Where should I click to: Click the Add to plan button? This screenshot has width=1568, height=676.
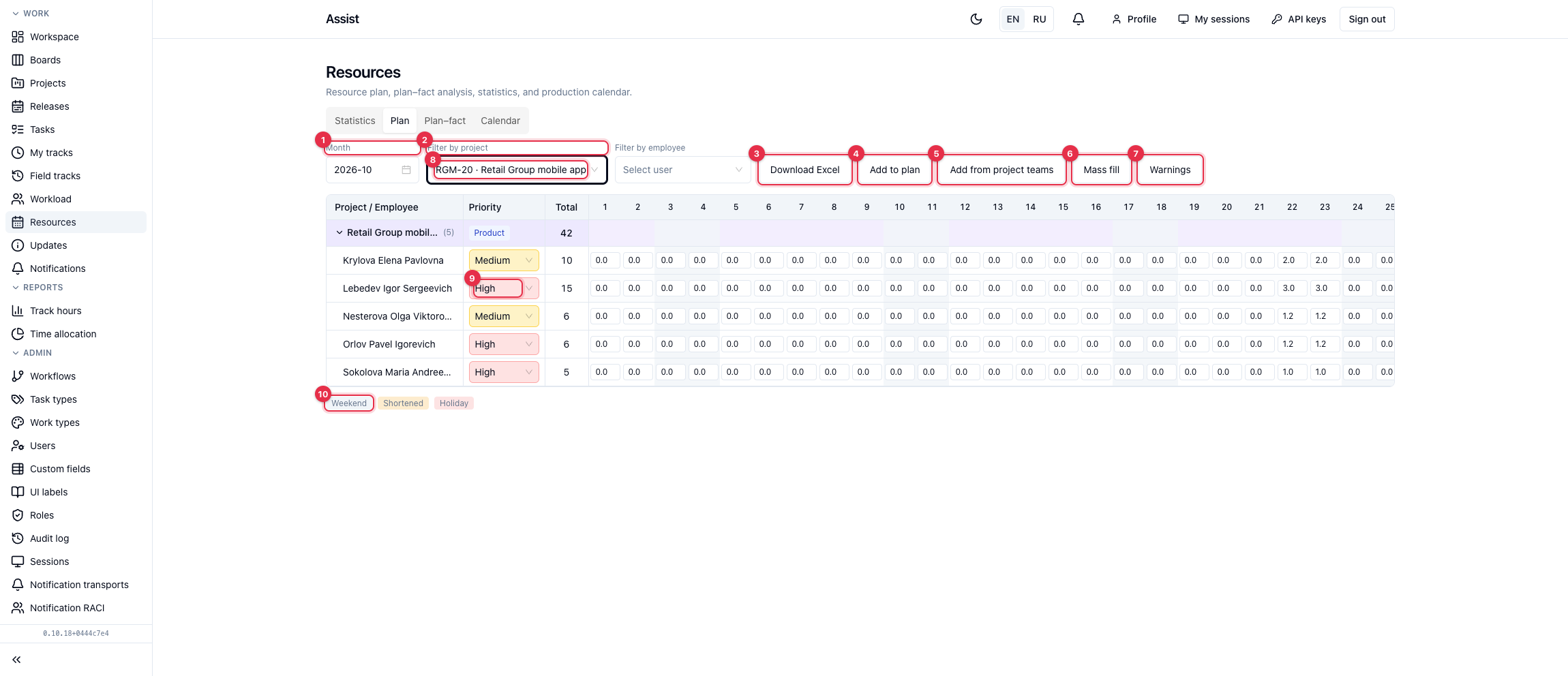(894, 170)
